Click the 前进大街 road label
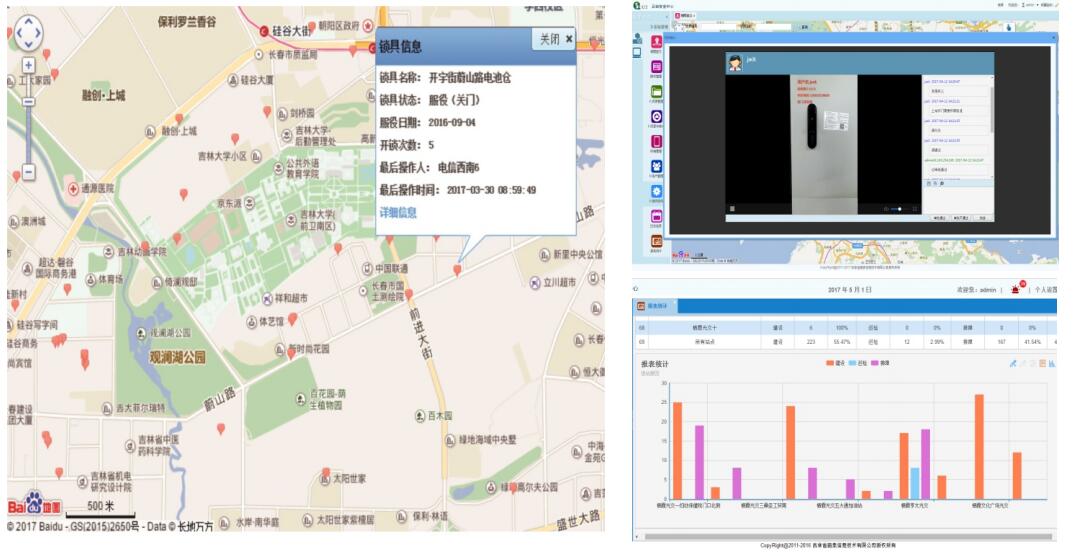 421,333
